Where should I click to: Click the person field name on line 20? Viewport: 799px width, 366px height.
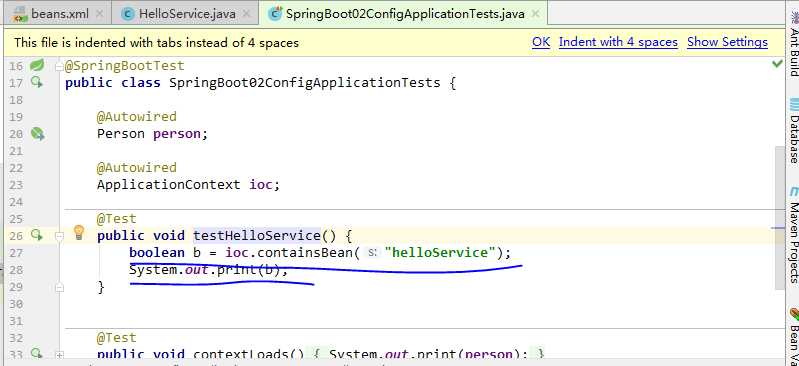(177, 134)
